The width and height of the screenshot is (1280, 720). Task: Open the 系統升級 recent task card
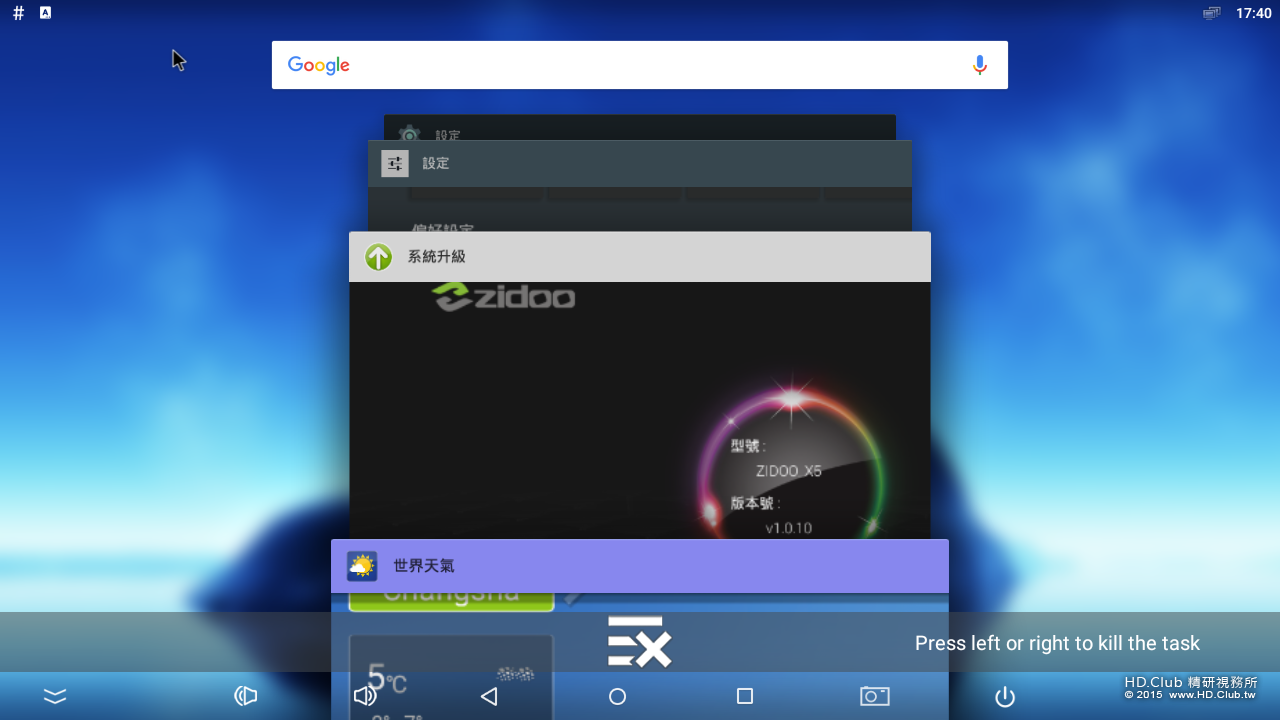click(640, 385)
